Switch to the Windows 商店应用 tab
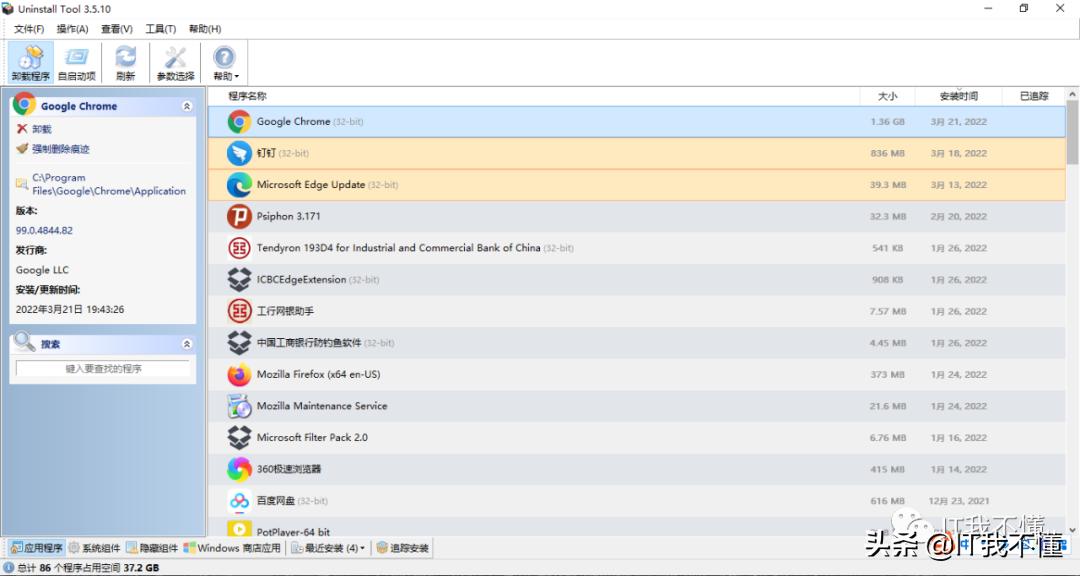Image resolution: width=1080 pixels, height=576 pixels. 232,548
